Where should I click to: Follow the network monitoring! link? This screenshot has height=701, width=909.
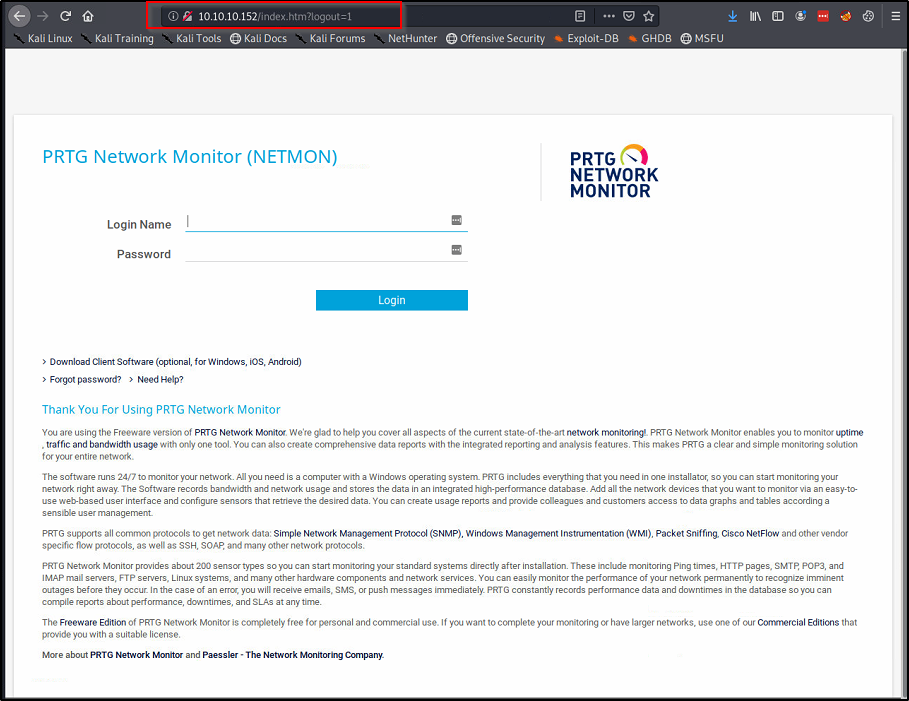(x=606, y=433)
